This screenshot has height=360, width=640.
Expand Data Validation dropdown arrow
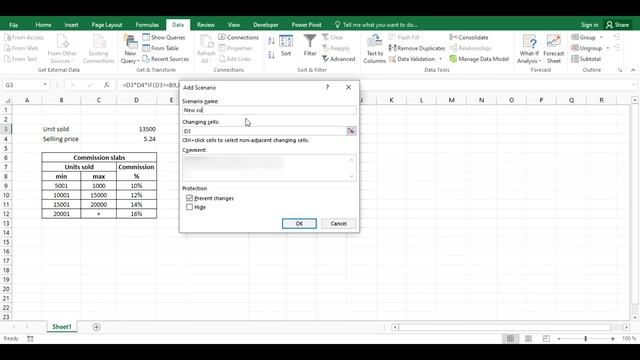(x=440, y=59)
